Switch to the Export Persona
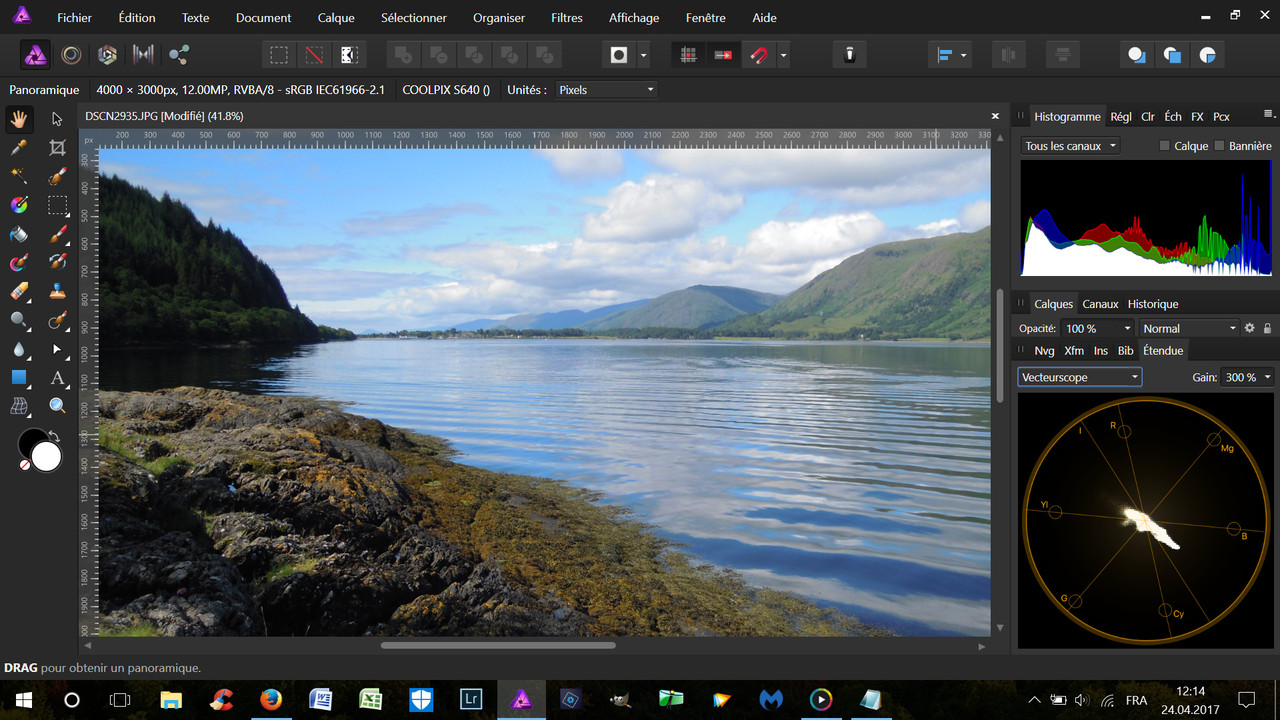The width and height of the screenshot is (1280, 720). tap(179, 55)
